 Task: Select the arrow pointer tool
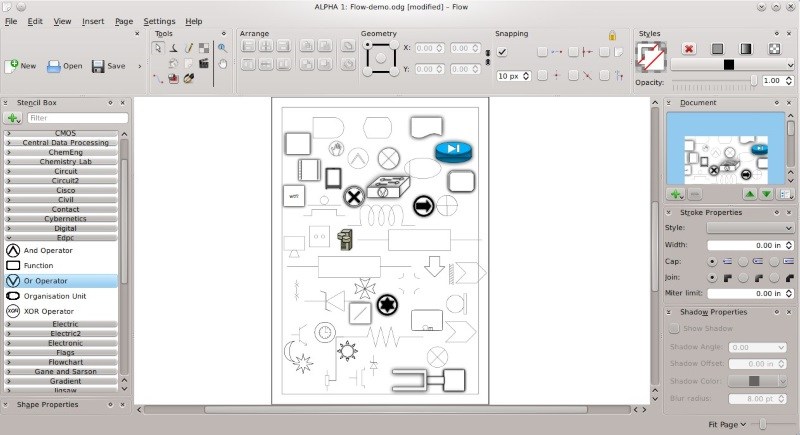(158, 47)
